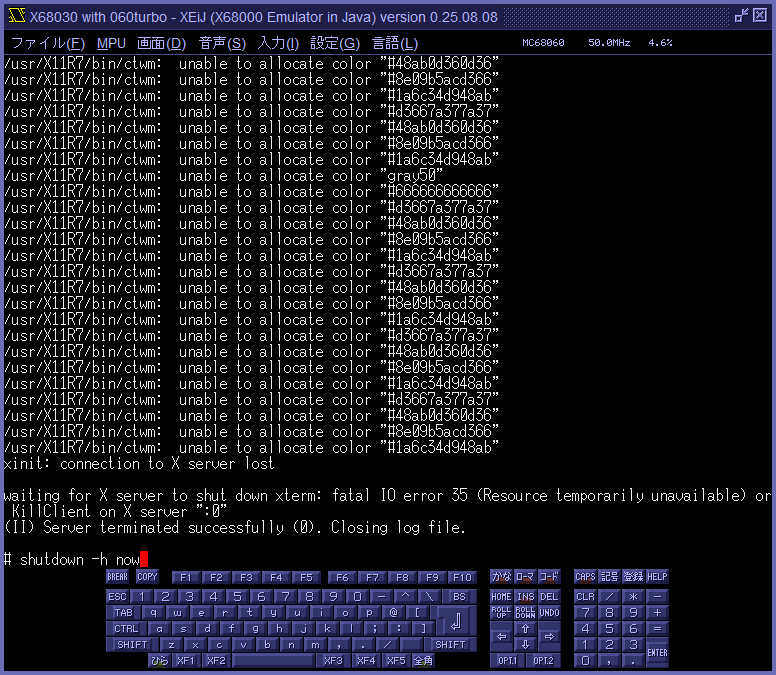Open the 設定(G) settings menu
This screenshot has width=776, height=675.
(x=335, y=44)
